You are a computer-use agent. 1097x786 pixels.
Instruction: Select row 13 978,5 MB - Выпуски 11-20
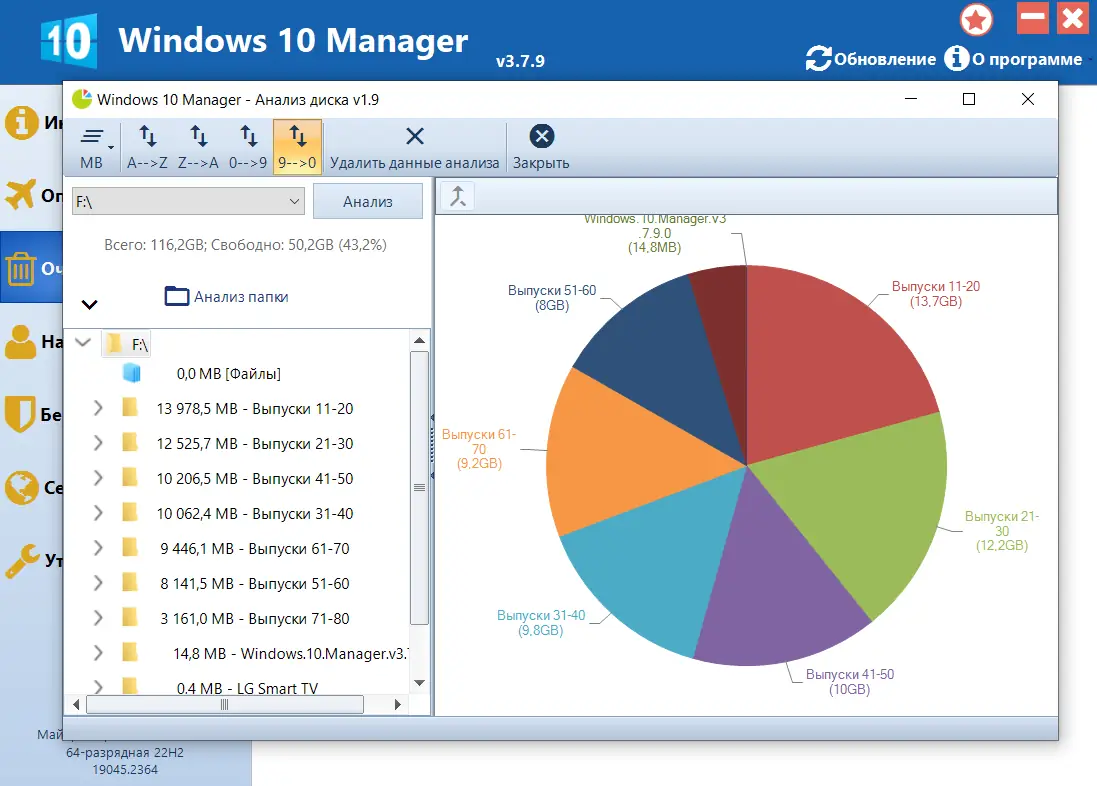(255, 409)
